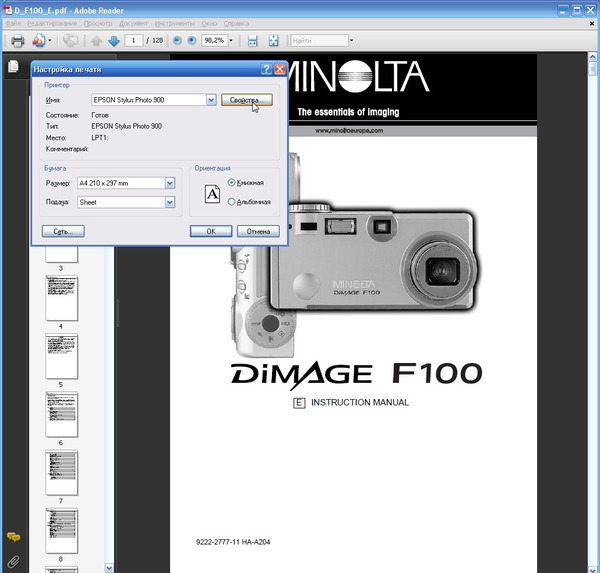Click the Найти search field
This screenshot has height=573, width=600.
[x=320, y=40]
